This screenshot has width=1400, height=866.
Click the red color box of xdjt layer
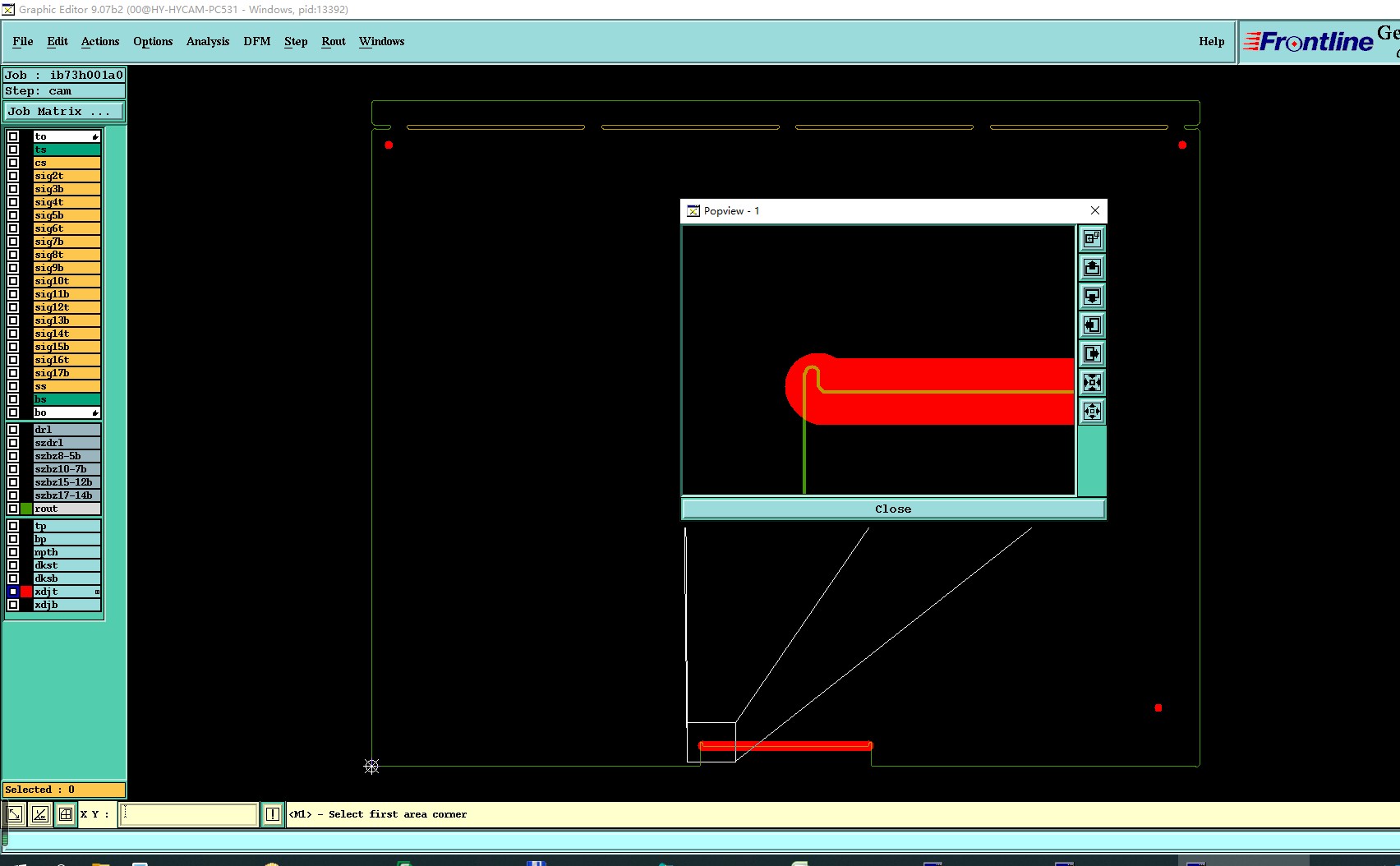(26, 592)
